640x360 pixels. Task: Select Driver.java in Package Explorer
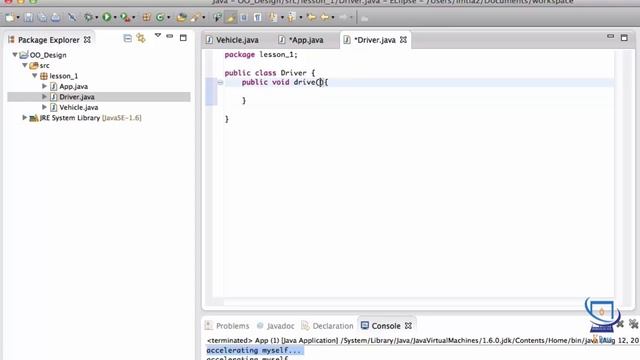pos(77,97)
